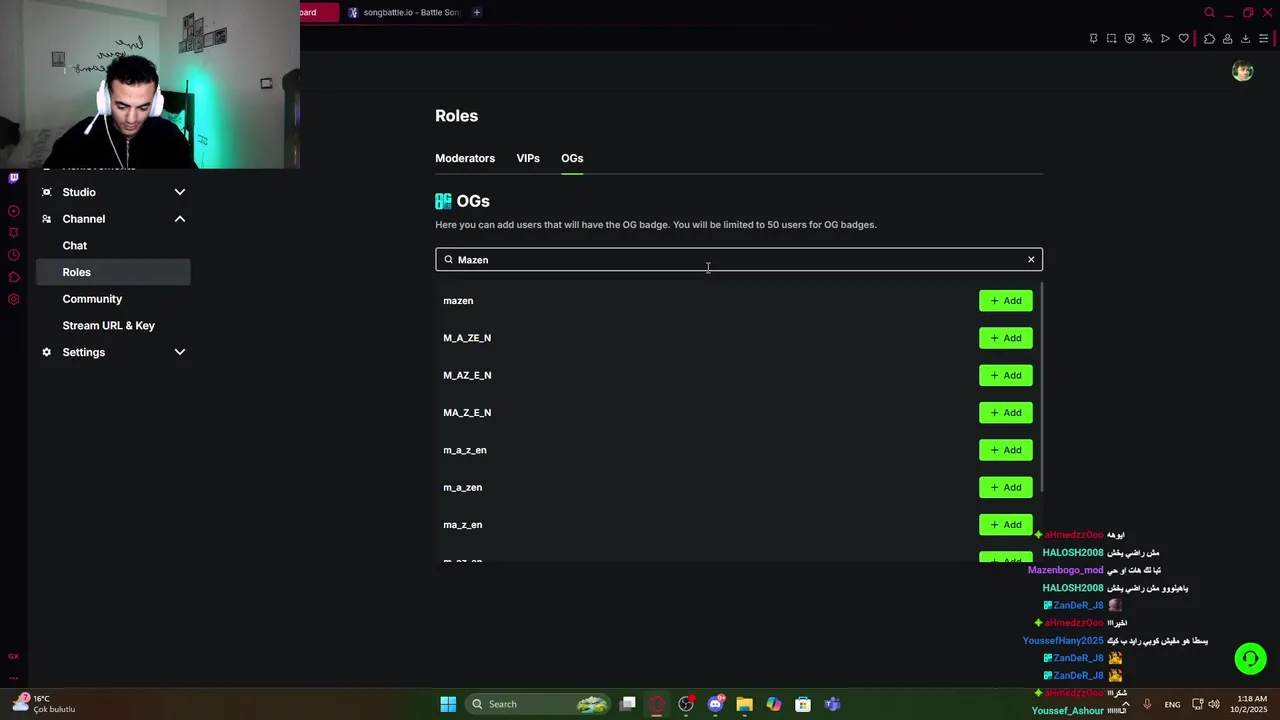Open weather widget showing 16°C
Viewport: 1280px width, 720px height.
point(44,704)
